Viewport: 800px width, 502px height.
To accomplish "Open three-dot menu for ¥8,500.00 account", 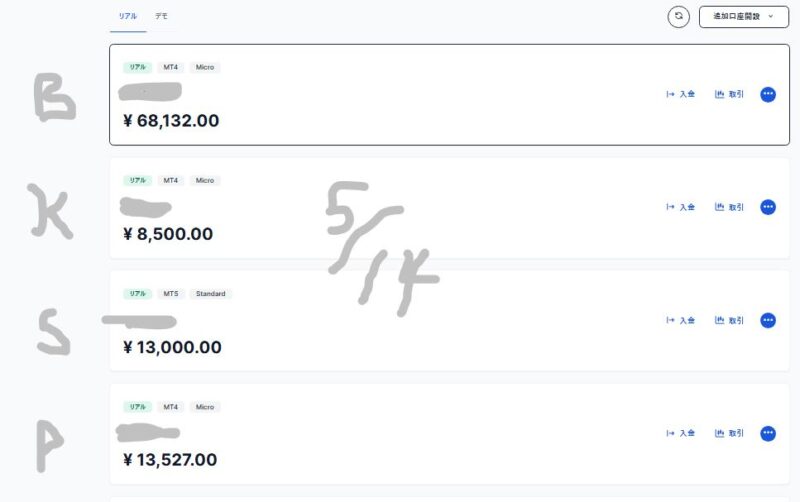I will [x=768, y=207].
